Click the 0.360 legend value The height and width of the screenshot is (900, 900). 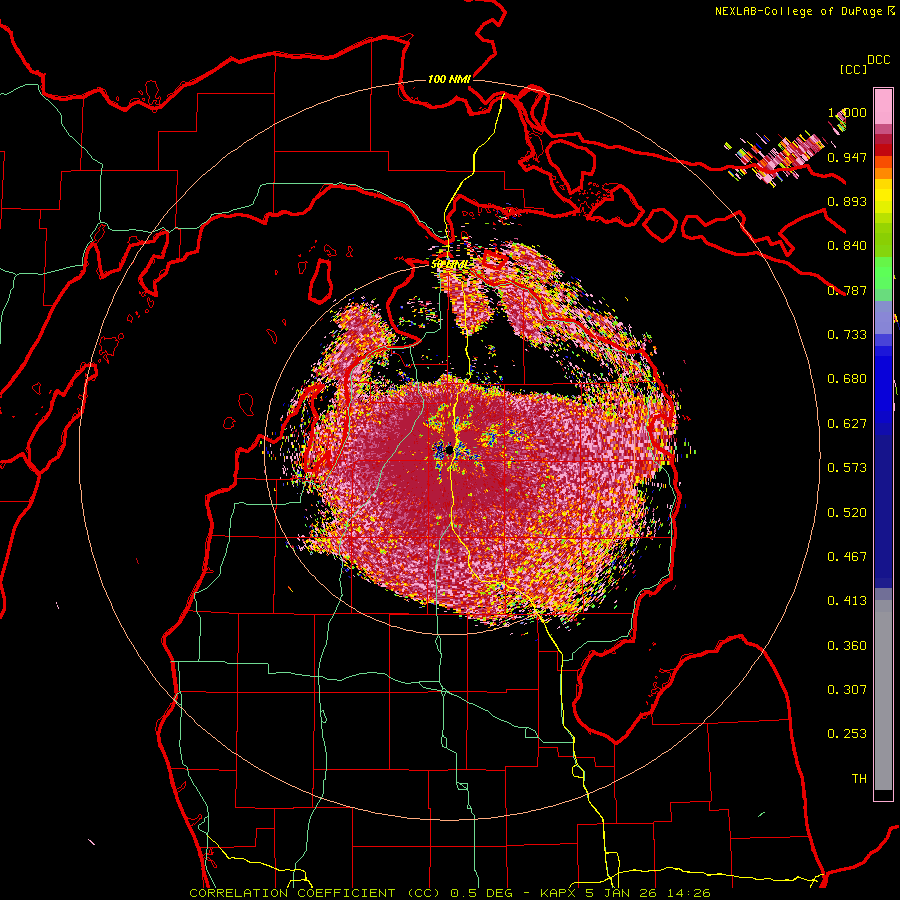tap(847, 646)
